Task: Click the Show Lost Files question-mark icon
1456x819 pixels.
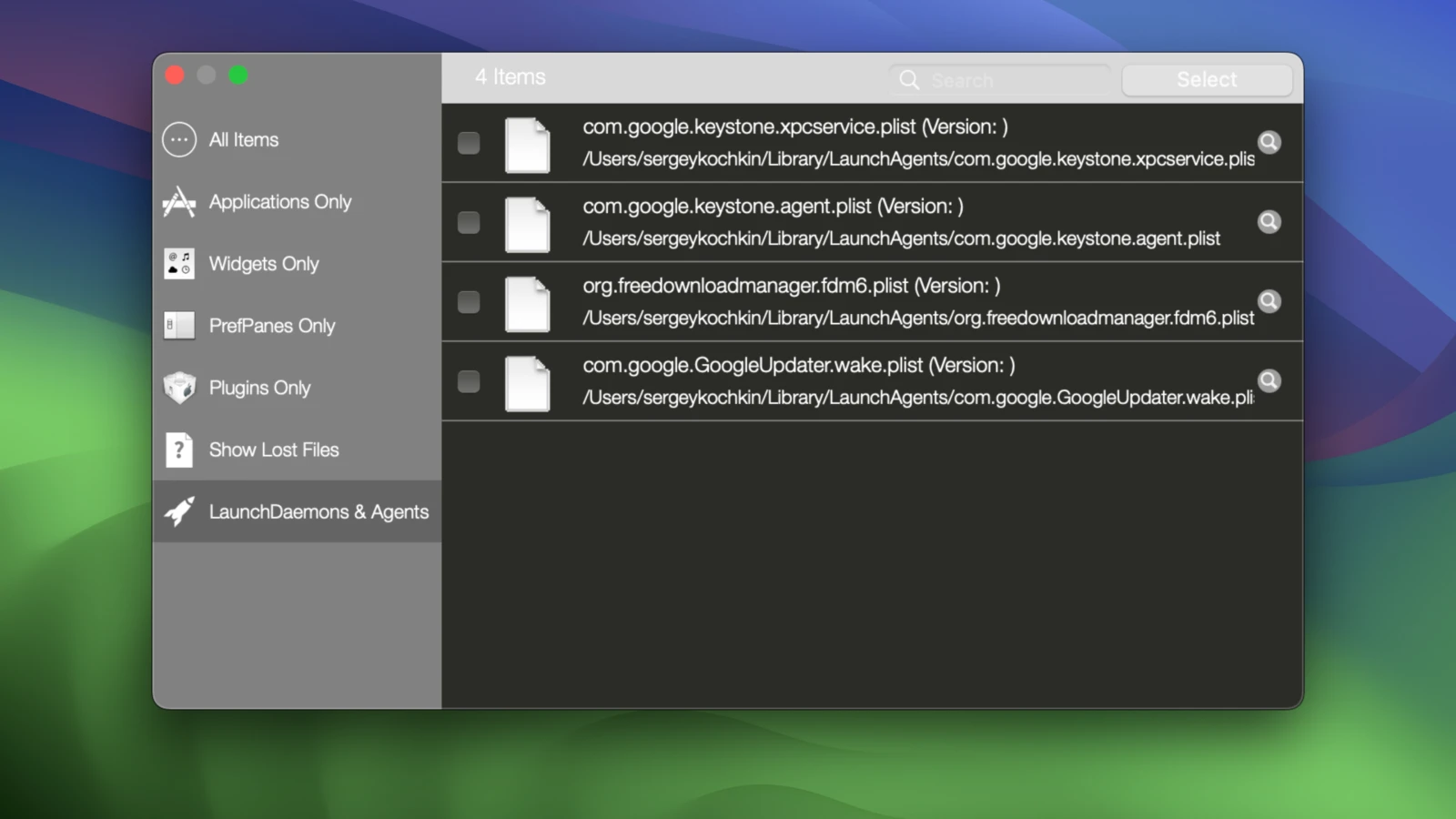Action: [179, 450]
